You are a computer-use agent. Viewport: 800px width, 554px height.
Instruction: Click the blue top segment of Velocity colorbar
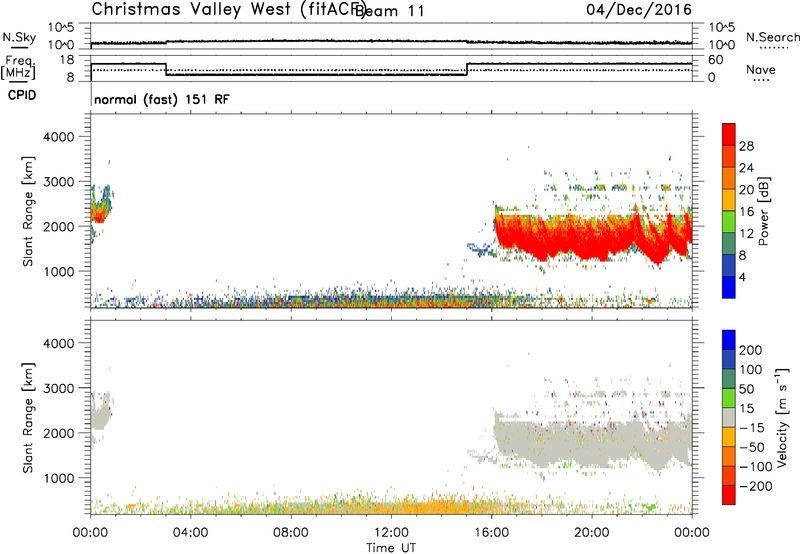coord(729,340)
